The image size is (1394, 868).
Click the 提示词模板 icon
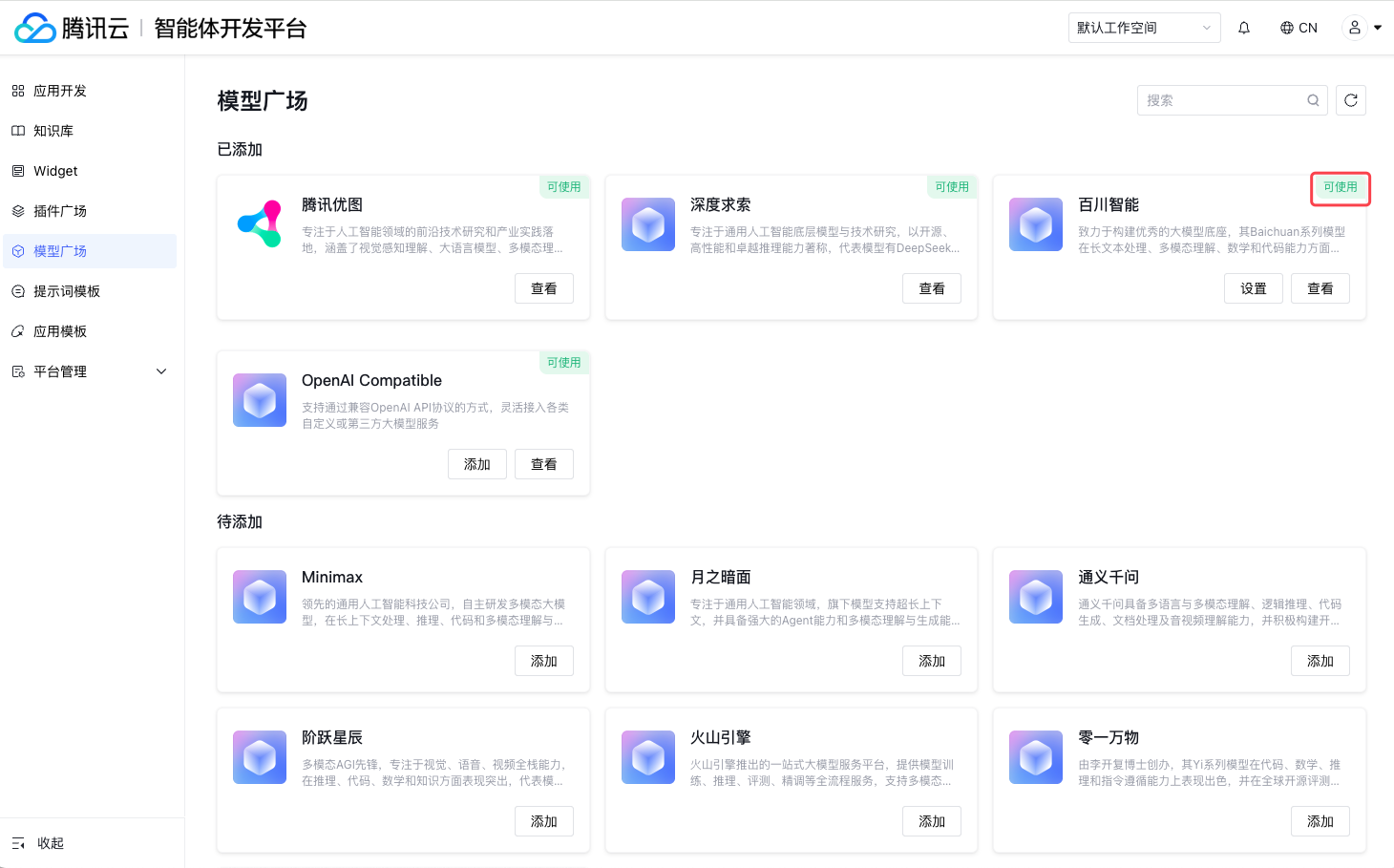point(18,291)
